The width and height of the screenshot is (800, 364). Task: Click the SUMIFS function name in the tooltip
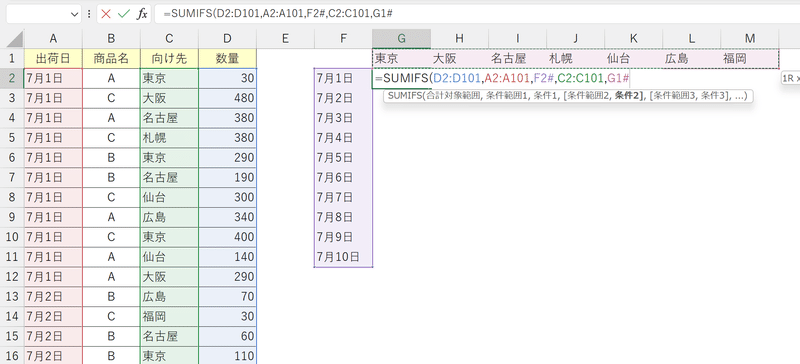pos(405,95)
